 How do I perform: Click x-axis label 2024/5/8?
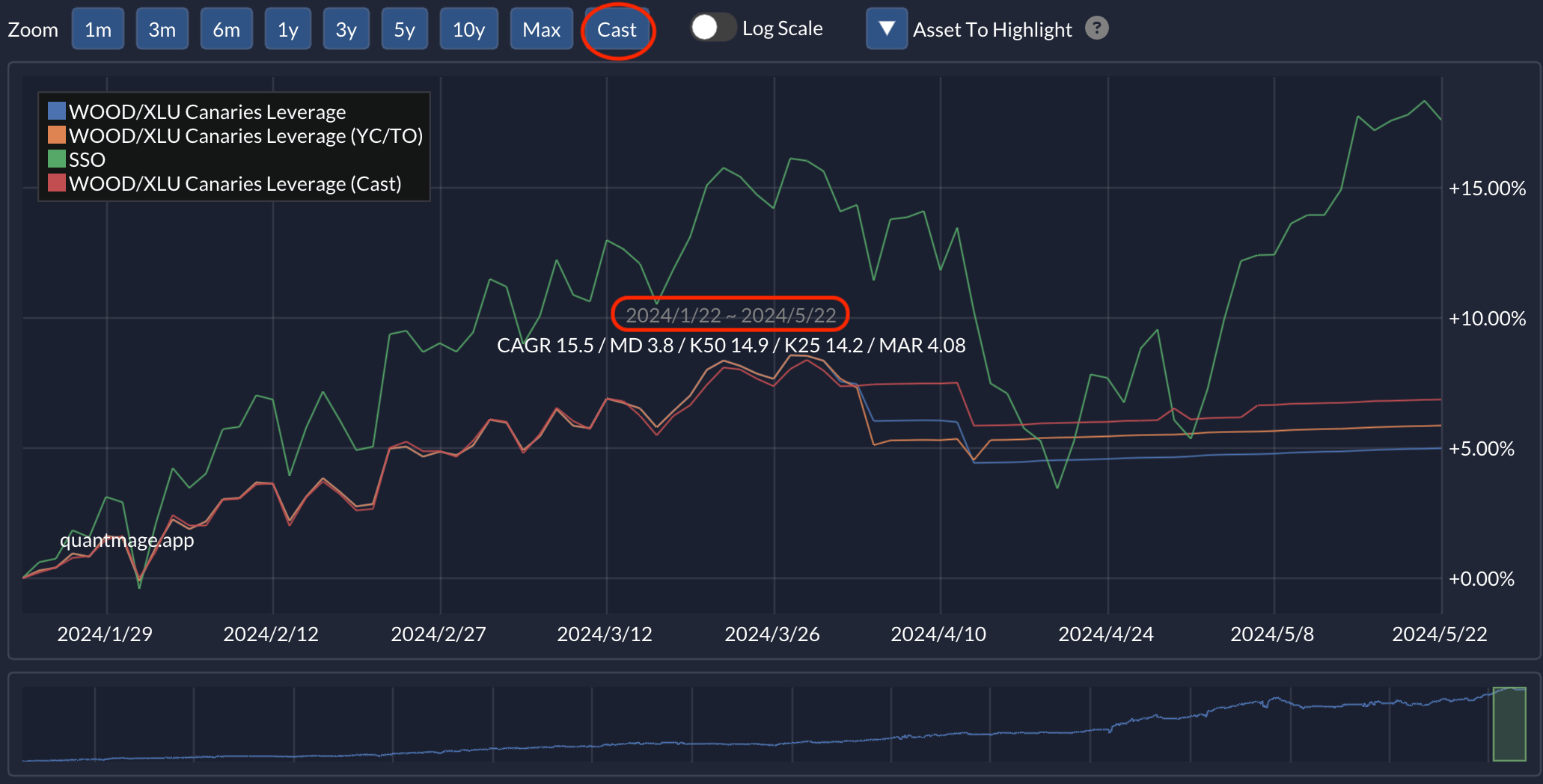(x=1272, y=634)
